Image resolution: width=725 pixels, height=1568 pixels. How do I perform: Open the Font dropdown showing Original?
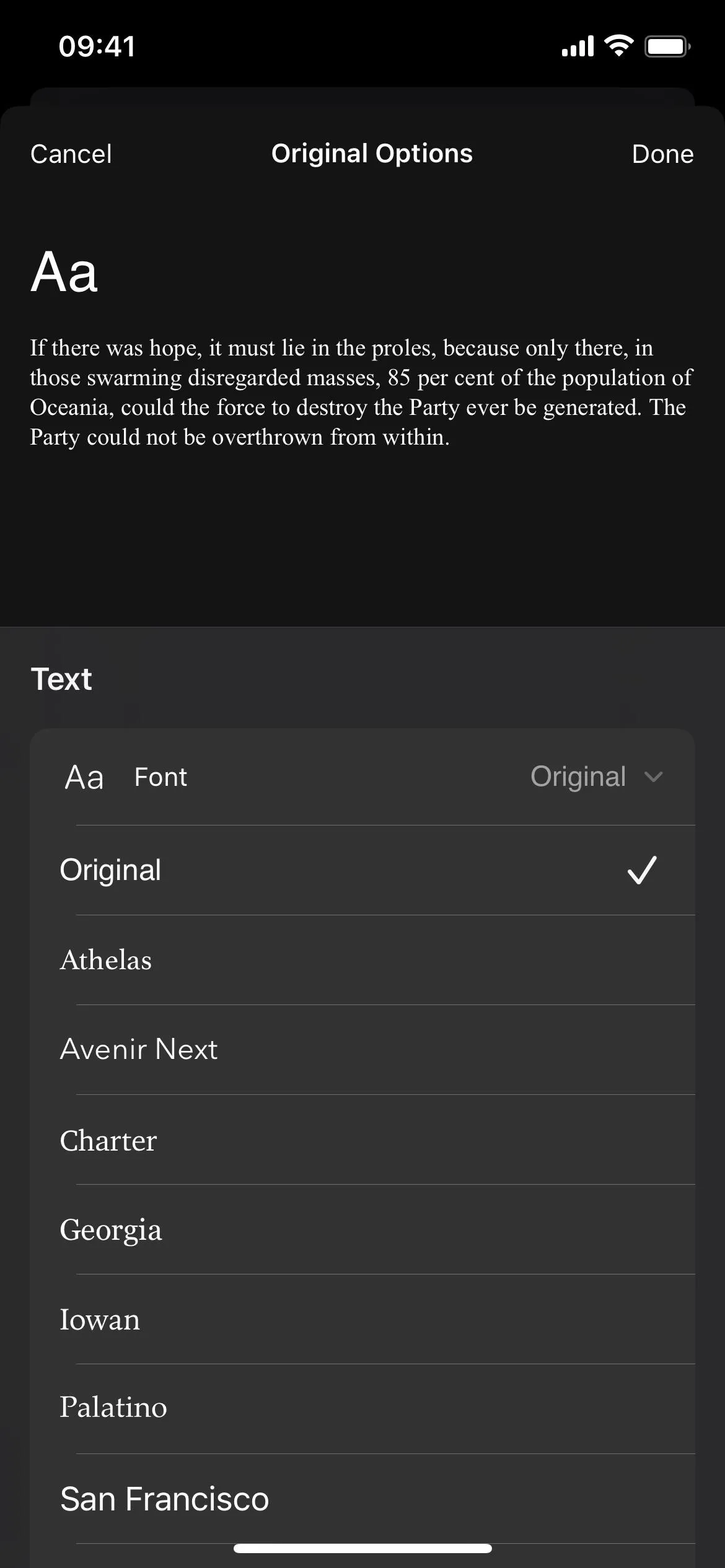[362, 777]
